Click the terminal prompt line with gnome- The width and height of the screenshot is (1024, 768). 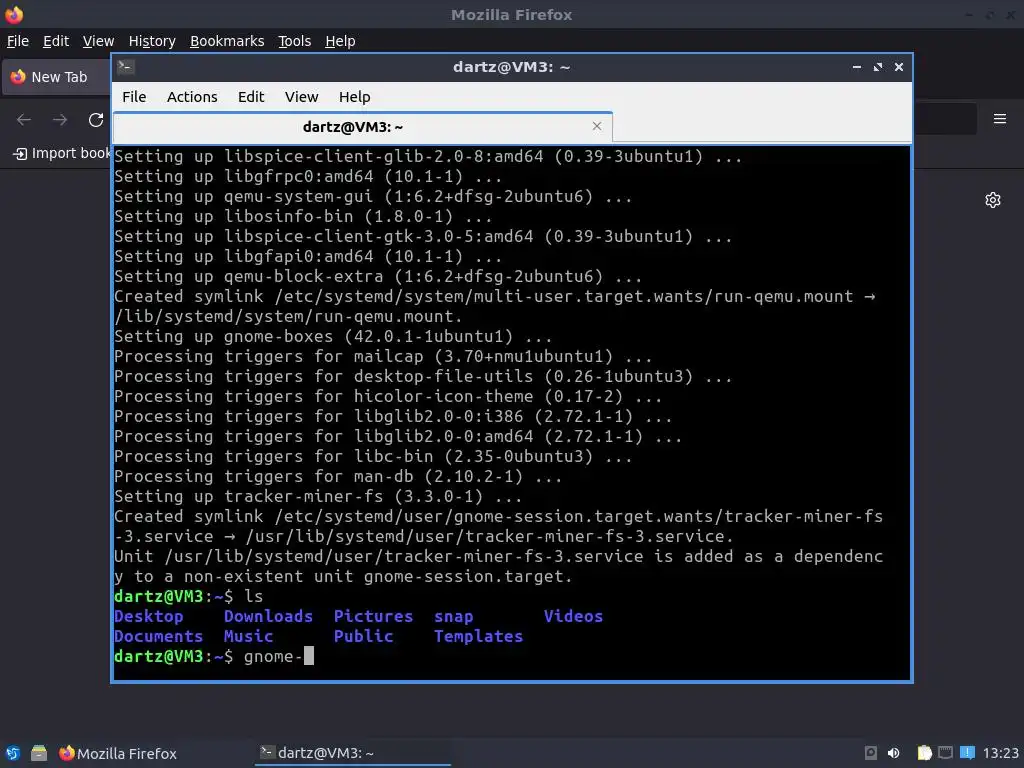pyautogui.click(x=214, y=656)
